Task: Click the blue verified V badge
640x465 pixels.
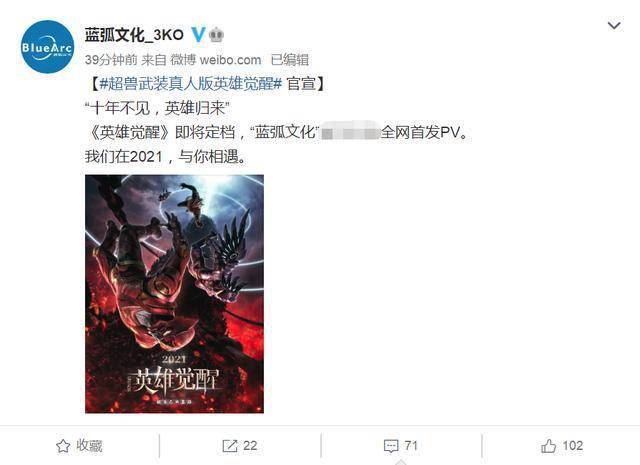Action: point(198,35)
